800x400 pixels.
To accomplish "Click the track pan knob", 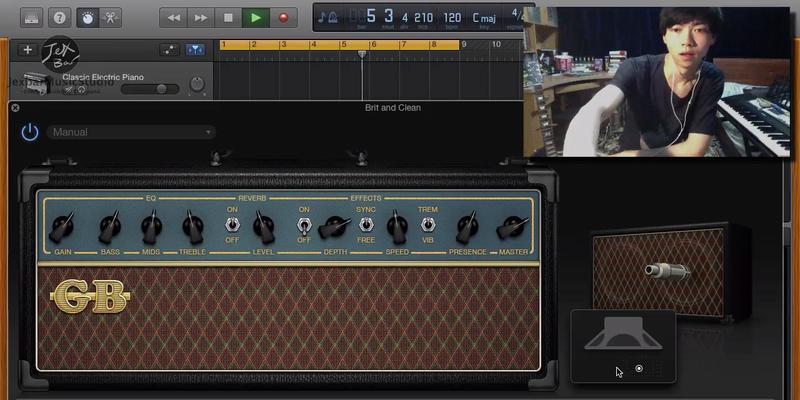I will 197,84.
